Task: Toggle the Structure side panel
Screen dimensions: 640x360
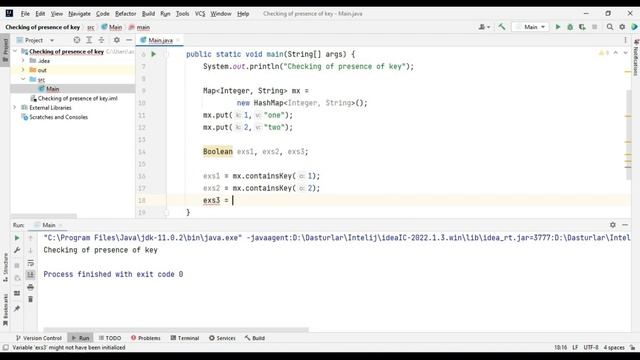Action: point(5,267)
